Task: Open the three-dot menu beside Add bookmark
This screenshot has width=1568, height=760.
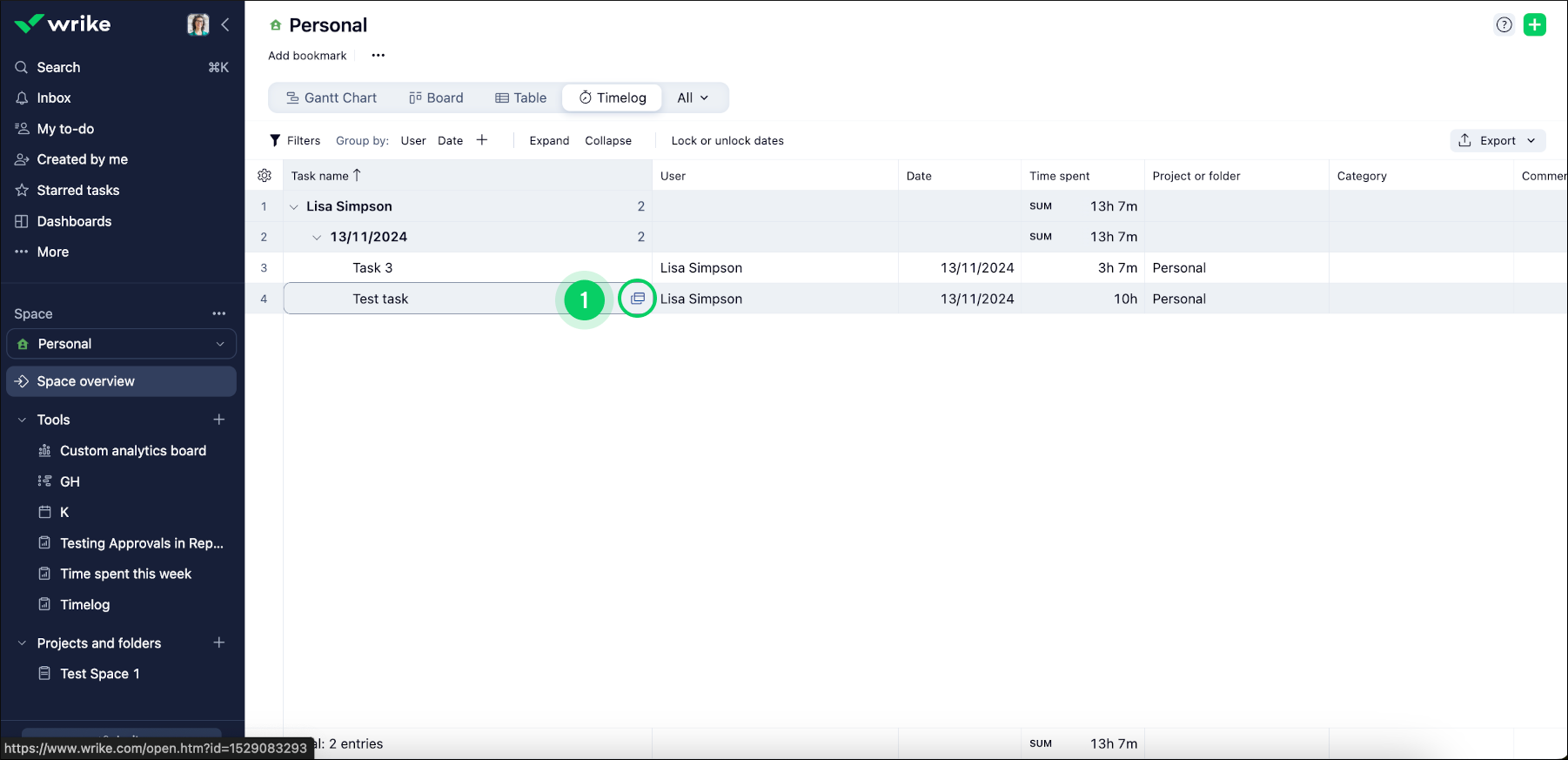Action: tap(378, 56)
